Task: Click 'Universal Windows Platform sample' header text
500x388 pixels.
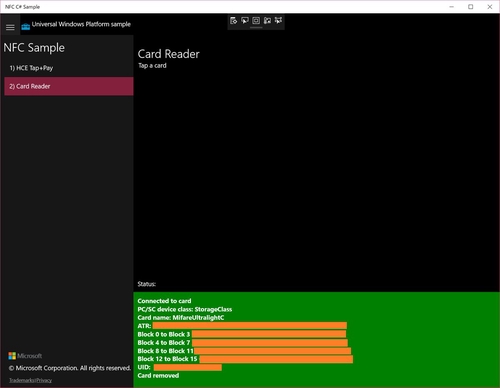Action: click(x=81, y=24)
